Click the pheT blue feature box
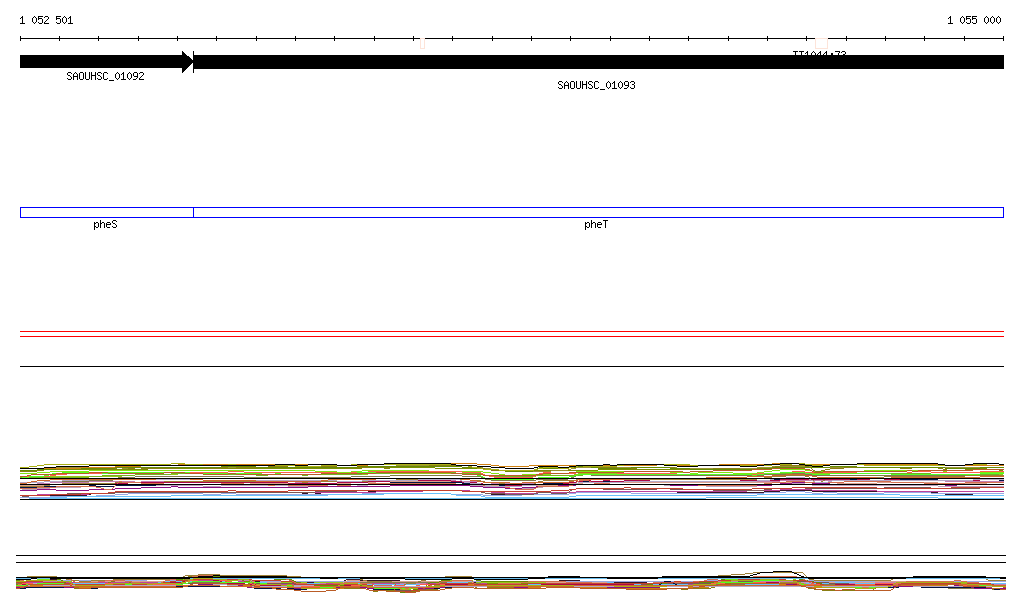This screenshot has height=611, width=1024. point(599,212)
